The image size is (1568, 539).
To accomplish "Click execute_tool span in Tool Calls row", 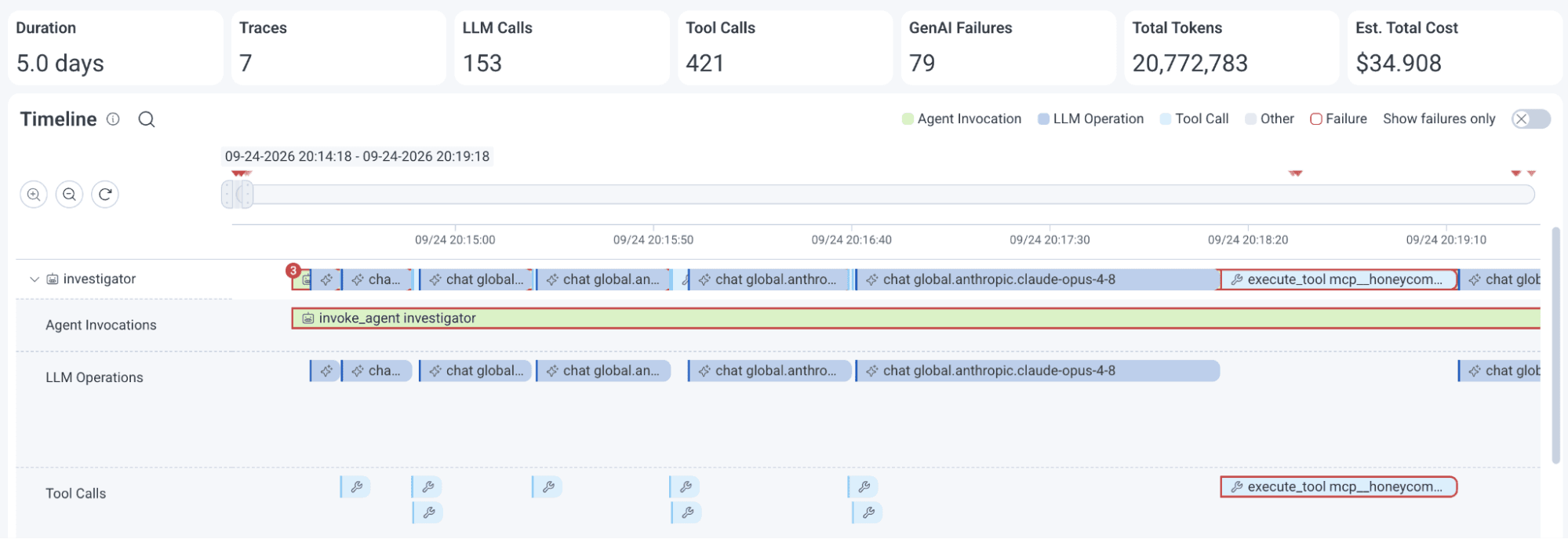I will [x=1338, y=487].
